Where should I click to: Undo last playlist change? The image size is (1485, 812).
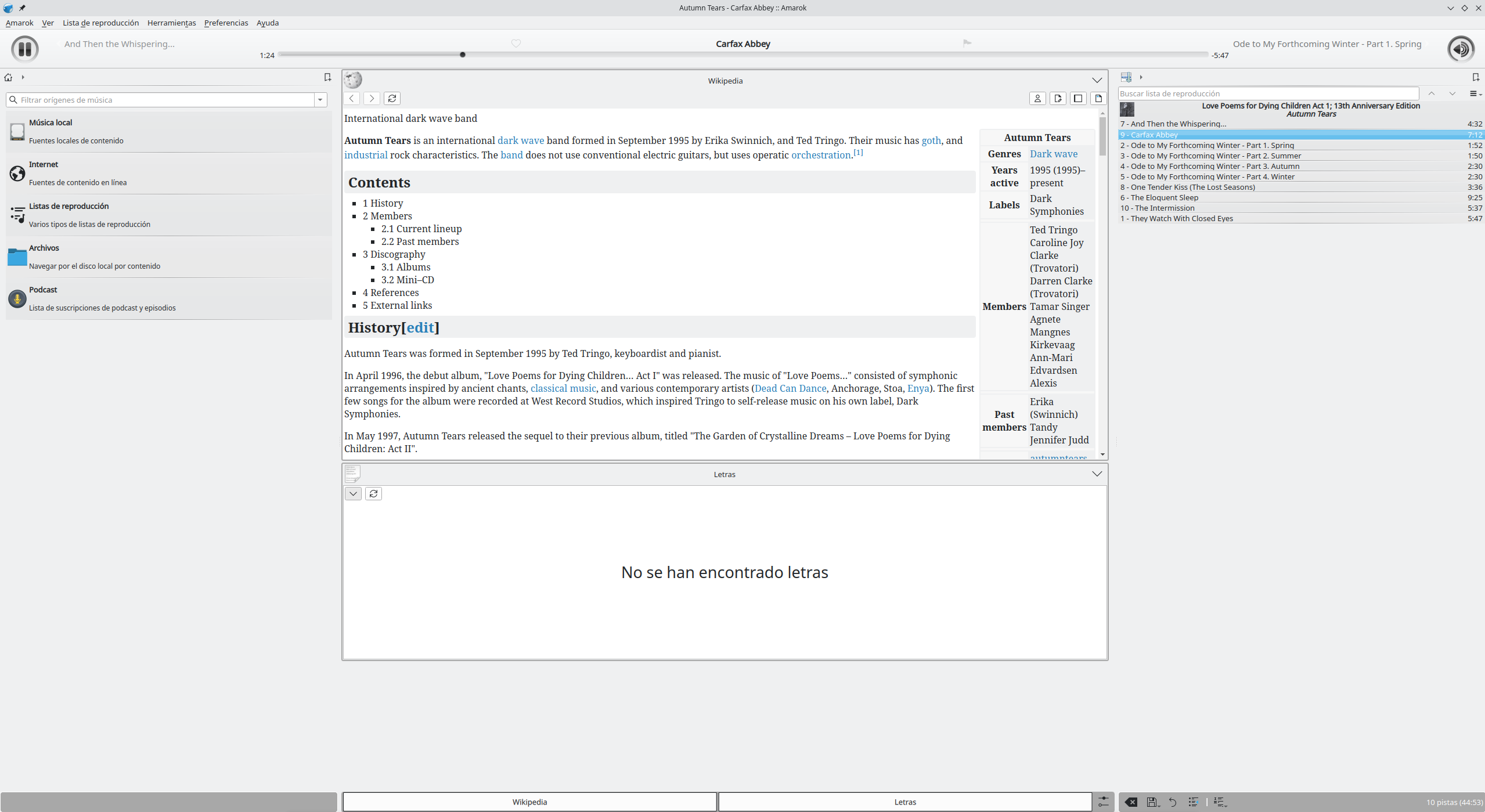[x=1173, y=802]
